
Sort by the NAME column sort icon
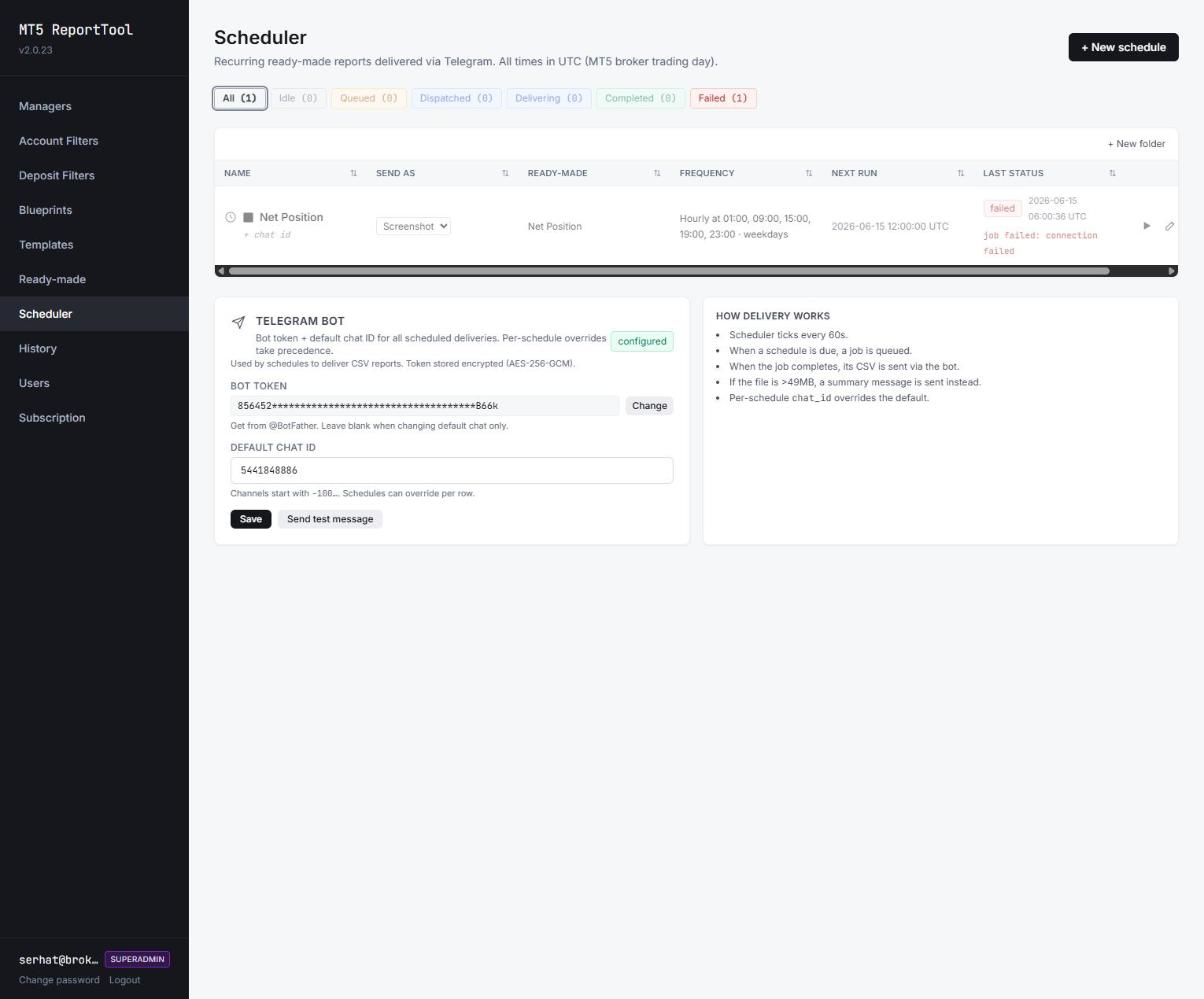pyautogui.click(x=353, y=173)
